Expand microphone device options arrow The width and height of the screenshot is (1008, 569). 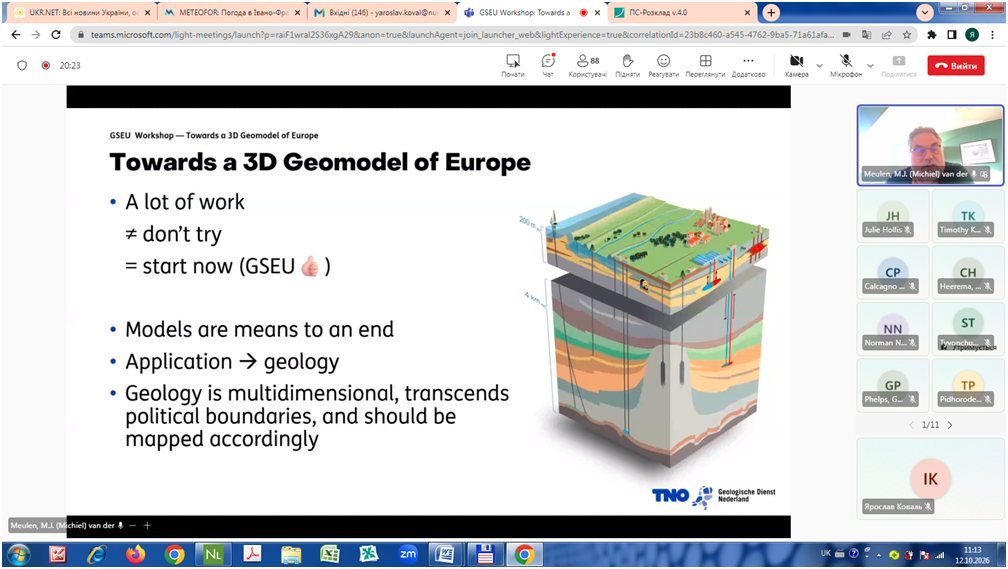870,66
